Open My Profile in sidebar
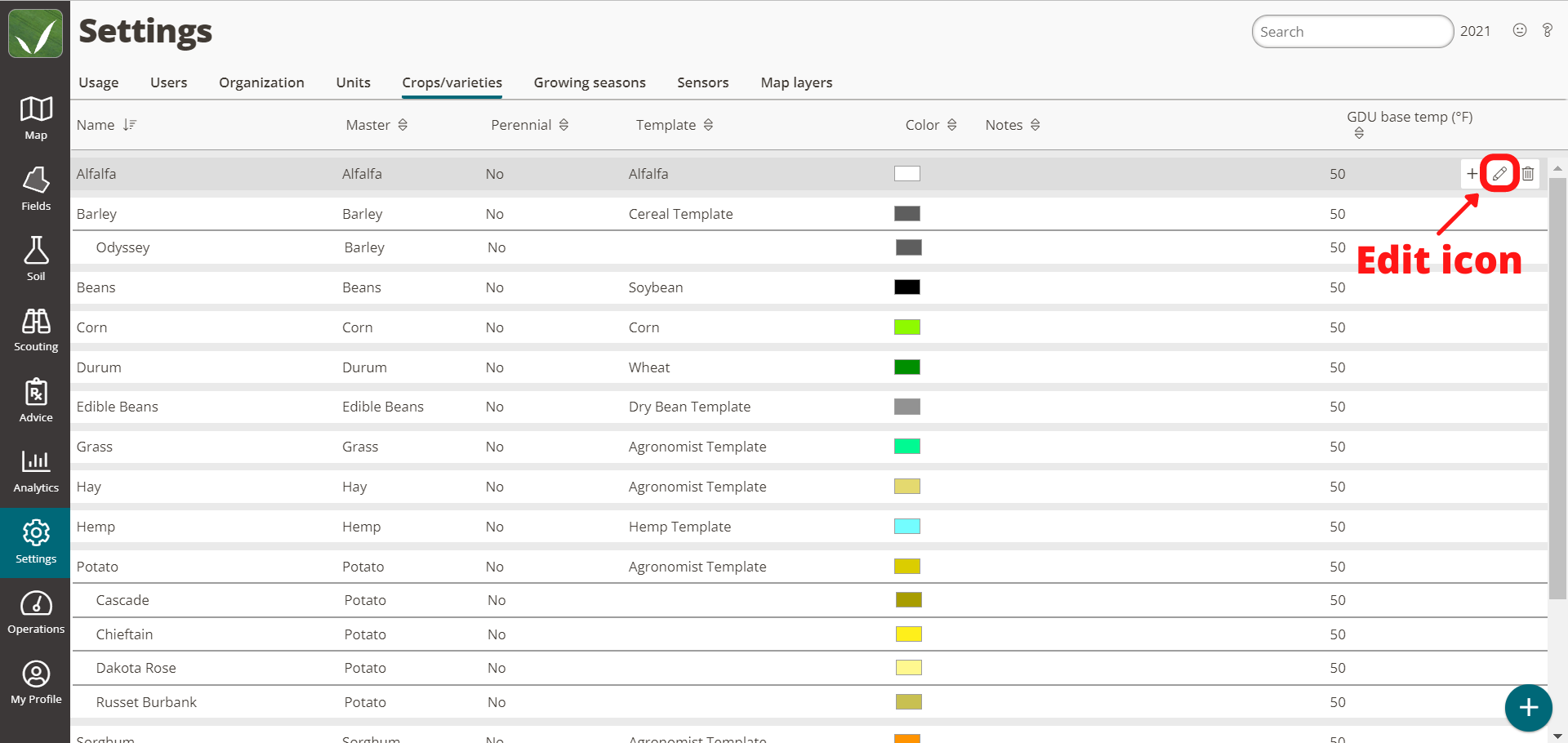The image size is (1568, 743). (x=36, y=683)
